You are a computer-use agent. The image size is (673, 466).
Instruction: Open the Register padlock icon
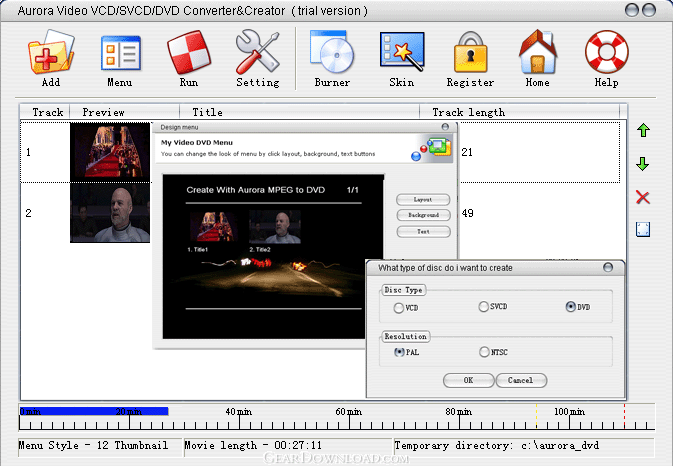tap(470, 52)
